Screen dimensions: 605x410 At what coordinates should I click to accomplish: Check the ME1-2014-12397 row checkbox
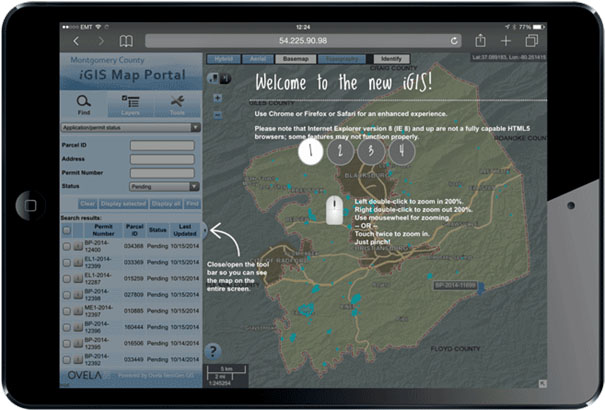pos(67,311)
